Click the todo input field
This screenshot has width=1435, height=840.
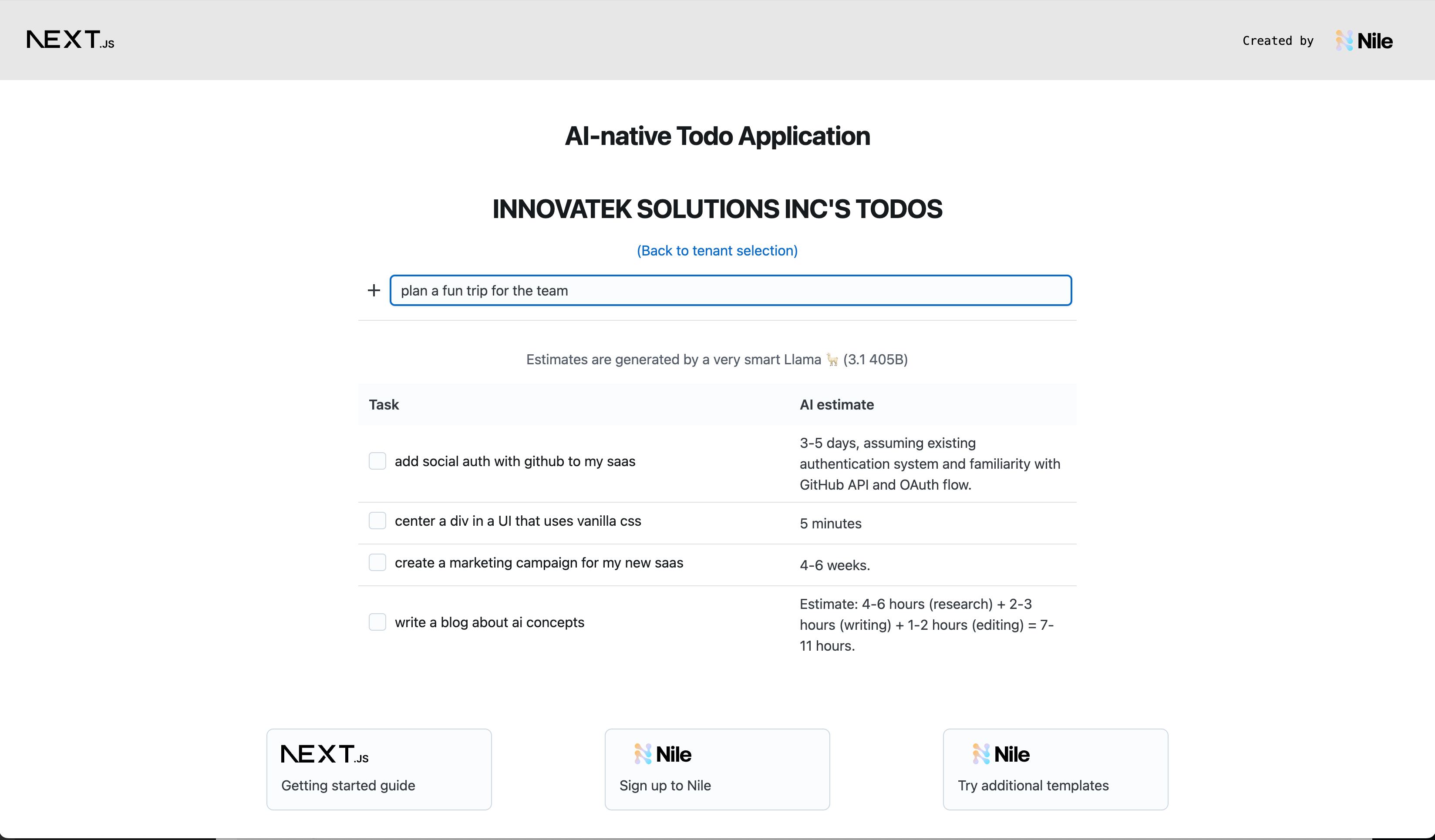[730, 290]
